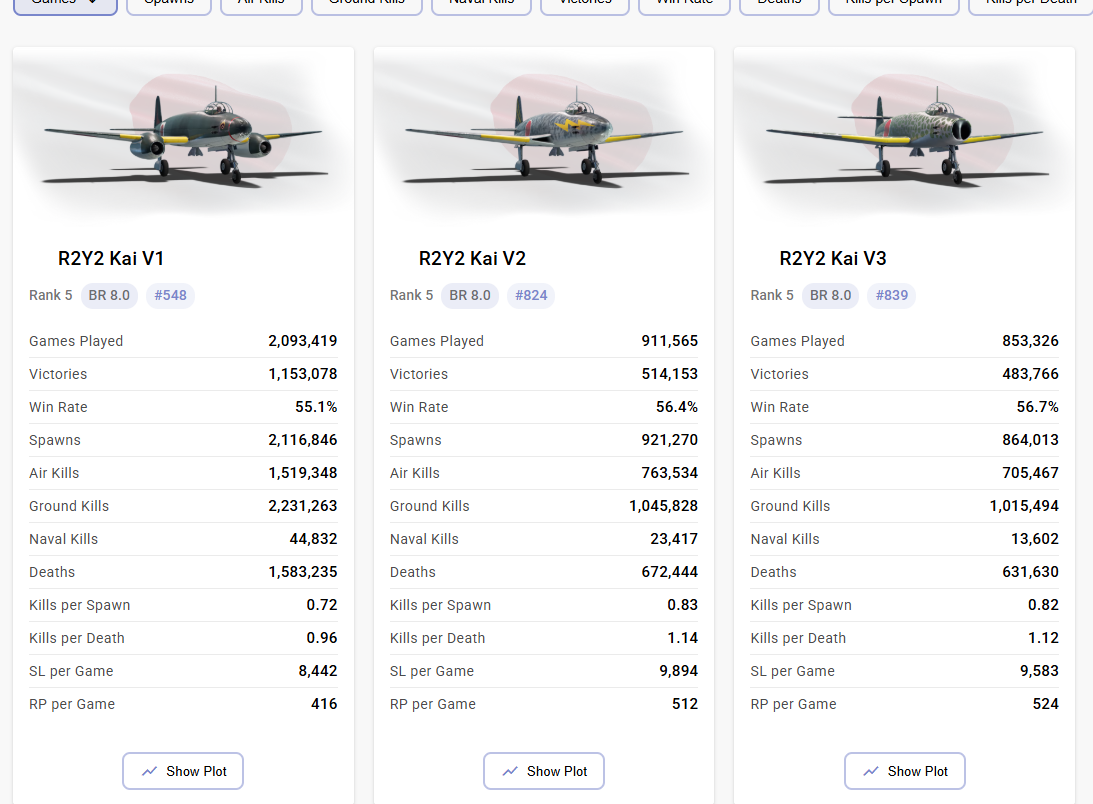
Task: Click the BR 8.0 badge on R2Y2 Kai V2
Action: (x=470, y=295)
